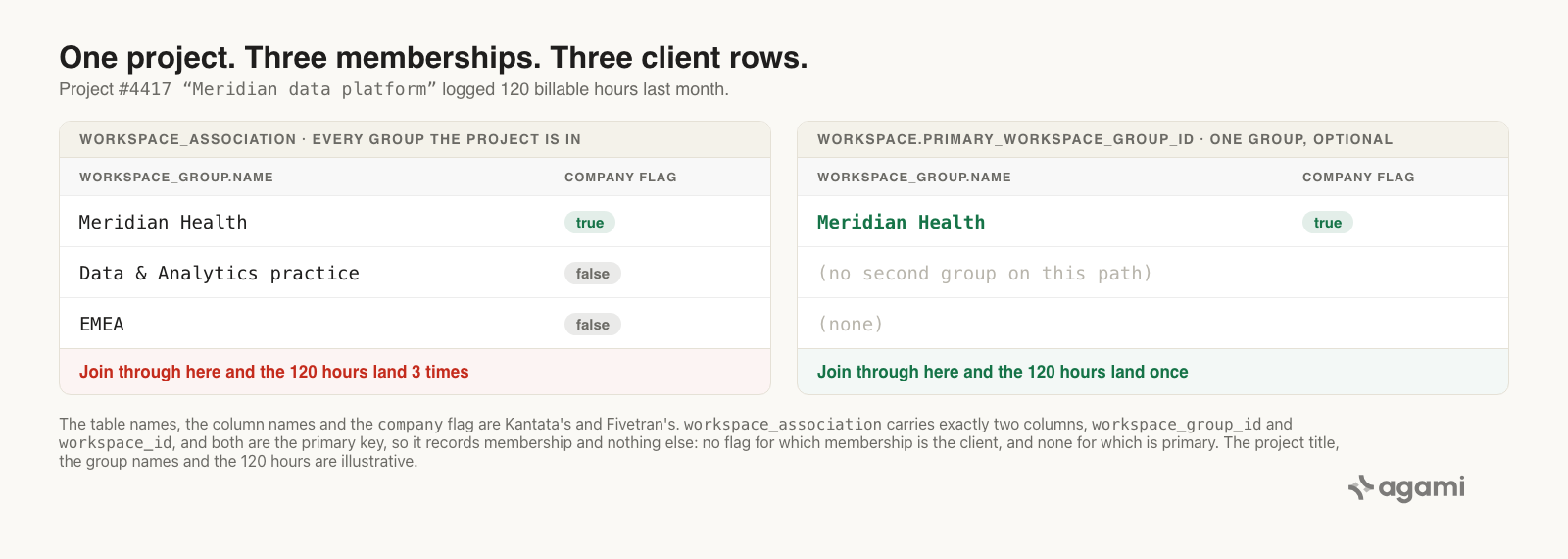
Task: Select the 'EMEA' row
Action: pos(416,324)
